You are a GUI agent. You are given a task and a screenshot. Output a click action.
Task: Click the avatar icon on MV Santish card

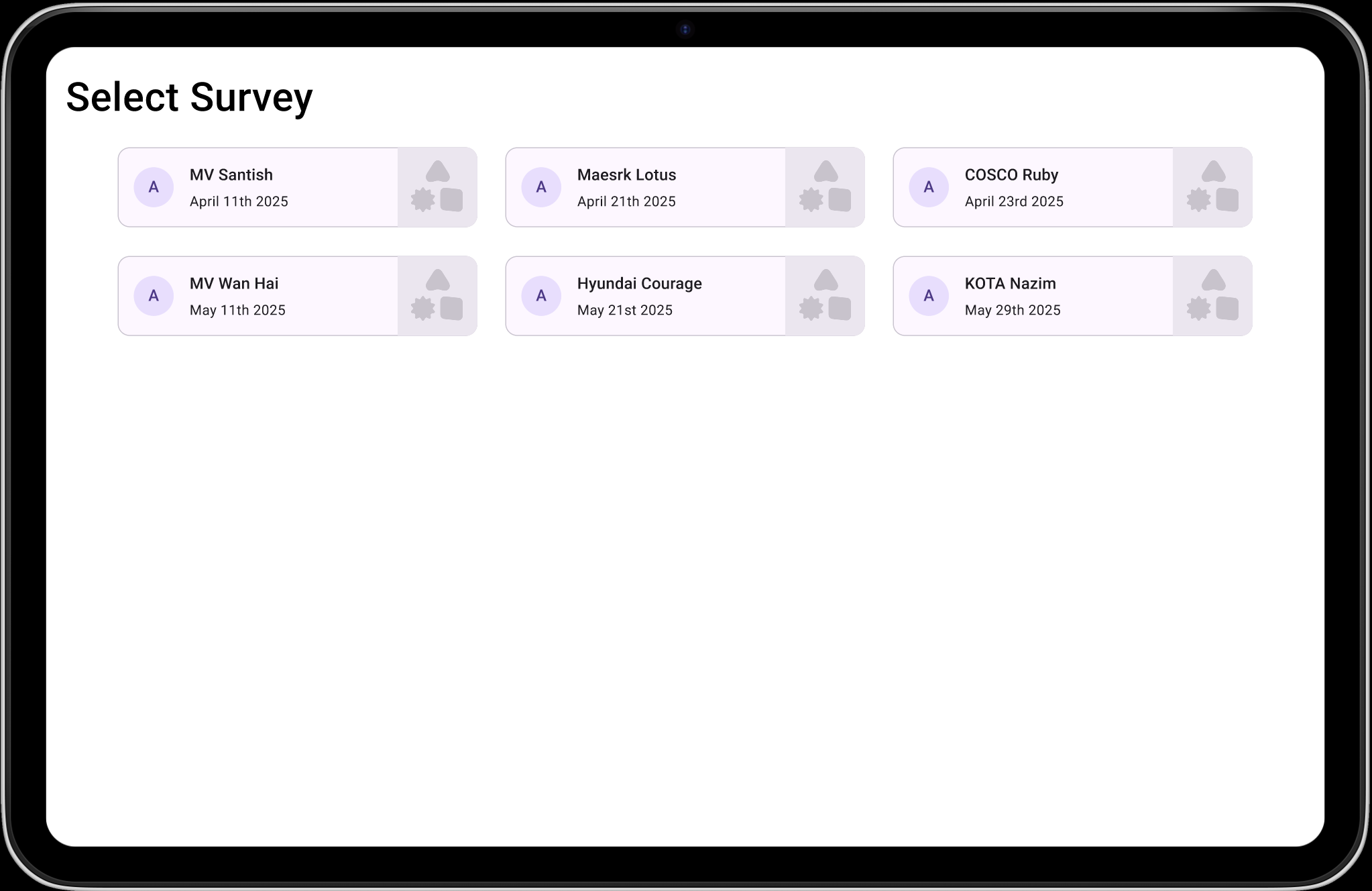click(x=154, y=187)
